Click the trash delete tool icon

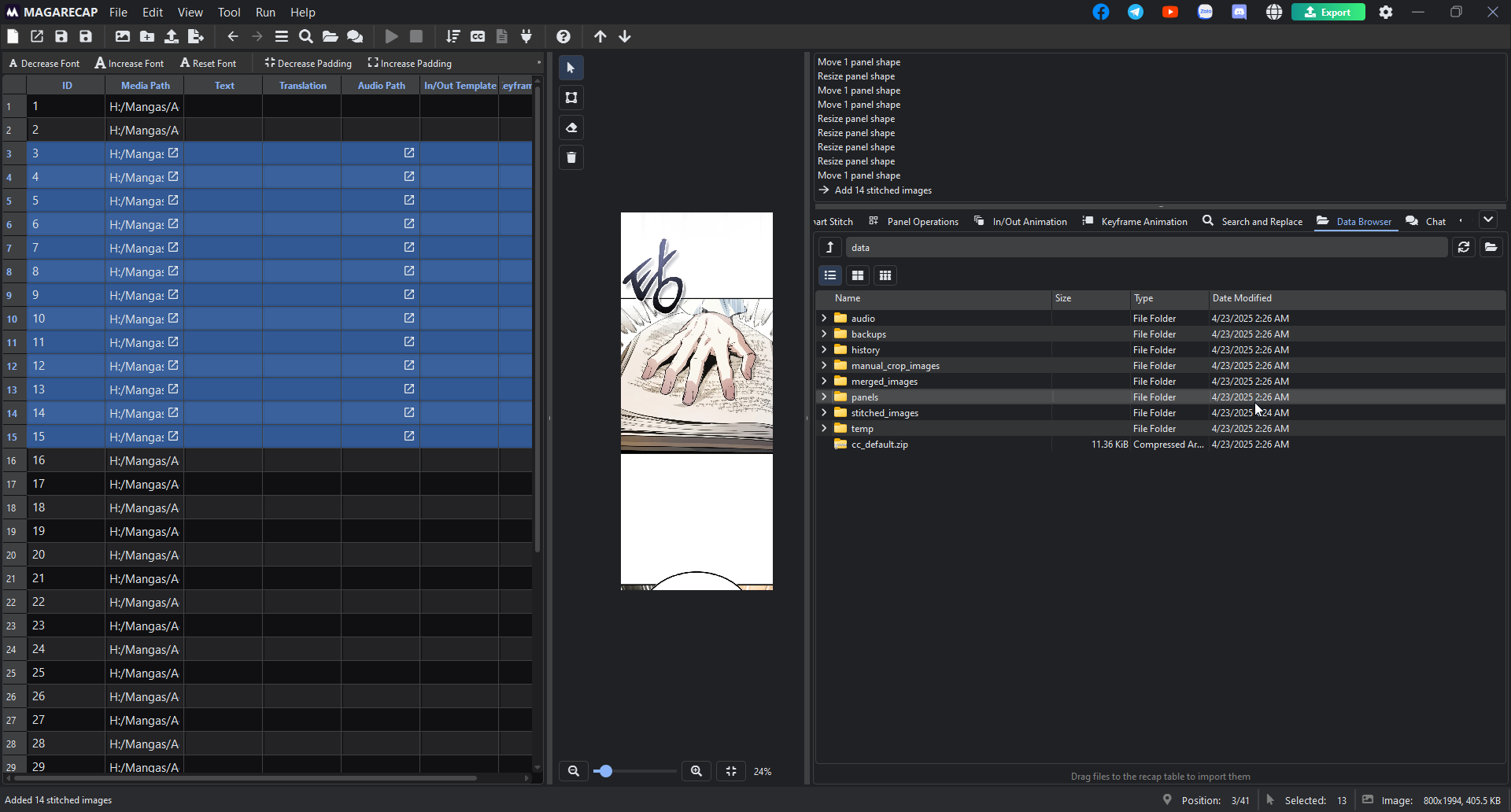point(571,157)
